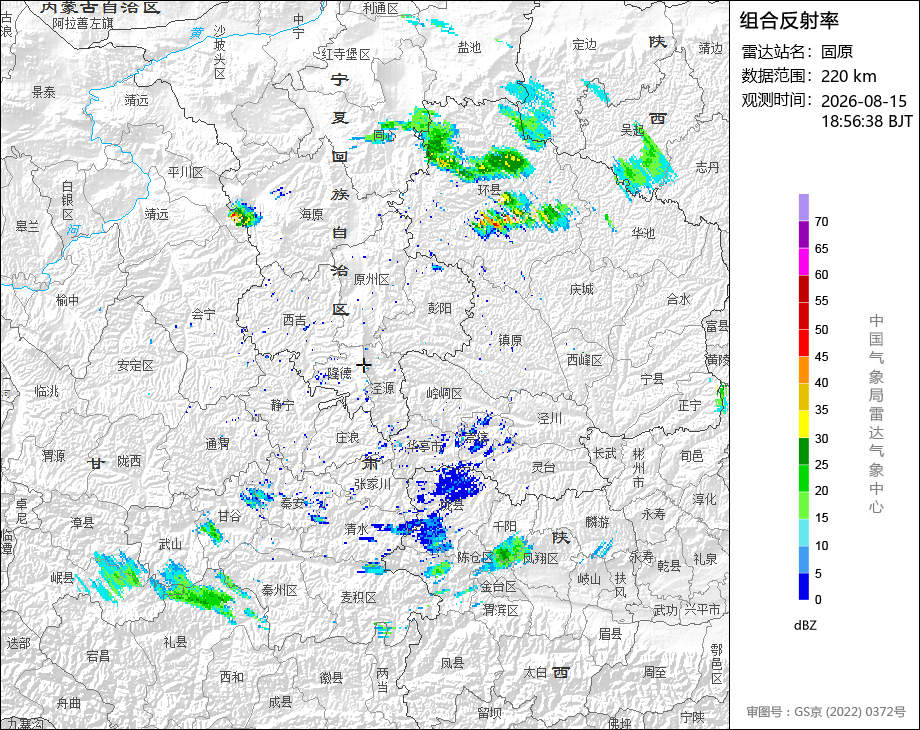Click the 中国气象局雷达气象中心 vertical watermark
Image resolution: width=920 pixels, height=730 pixels.
coord(876,414)
